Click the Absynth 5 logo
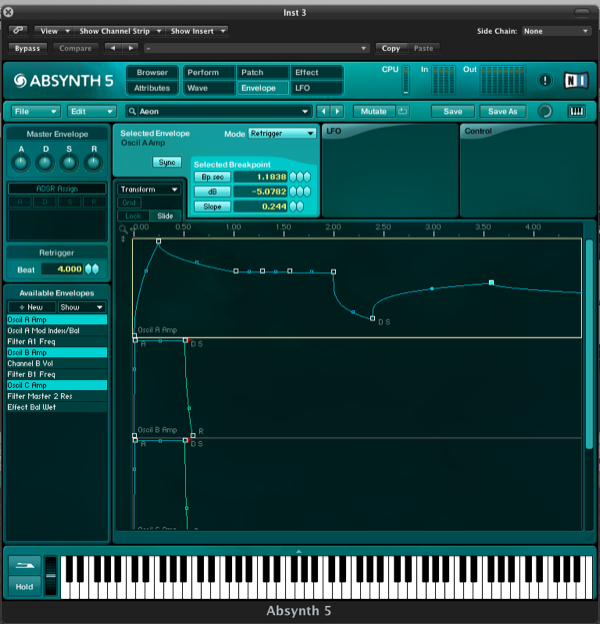Viewport: 600px width, 624px height. [x=64, y=81]
